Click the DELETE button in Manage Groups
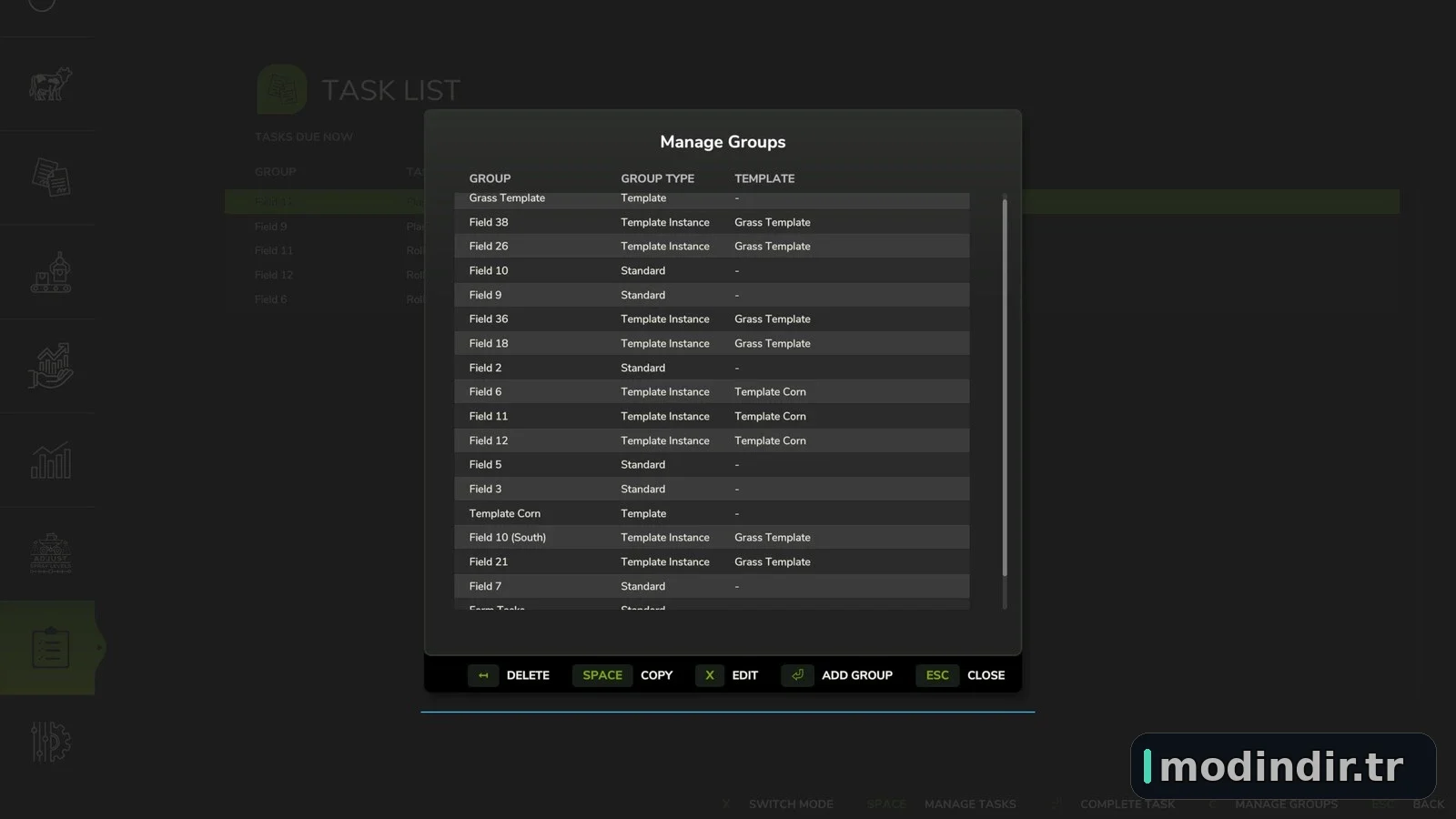 pyautogui.click(x=509, y=675)
